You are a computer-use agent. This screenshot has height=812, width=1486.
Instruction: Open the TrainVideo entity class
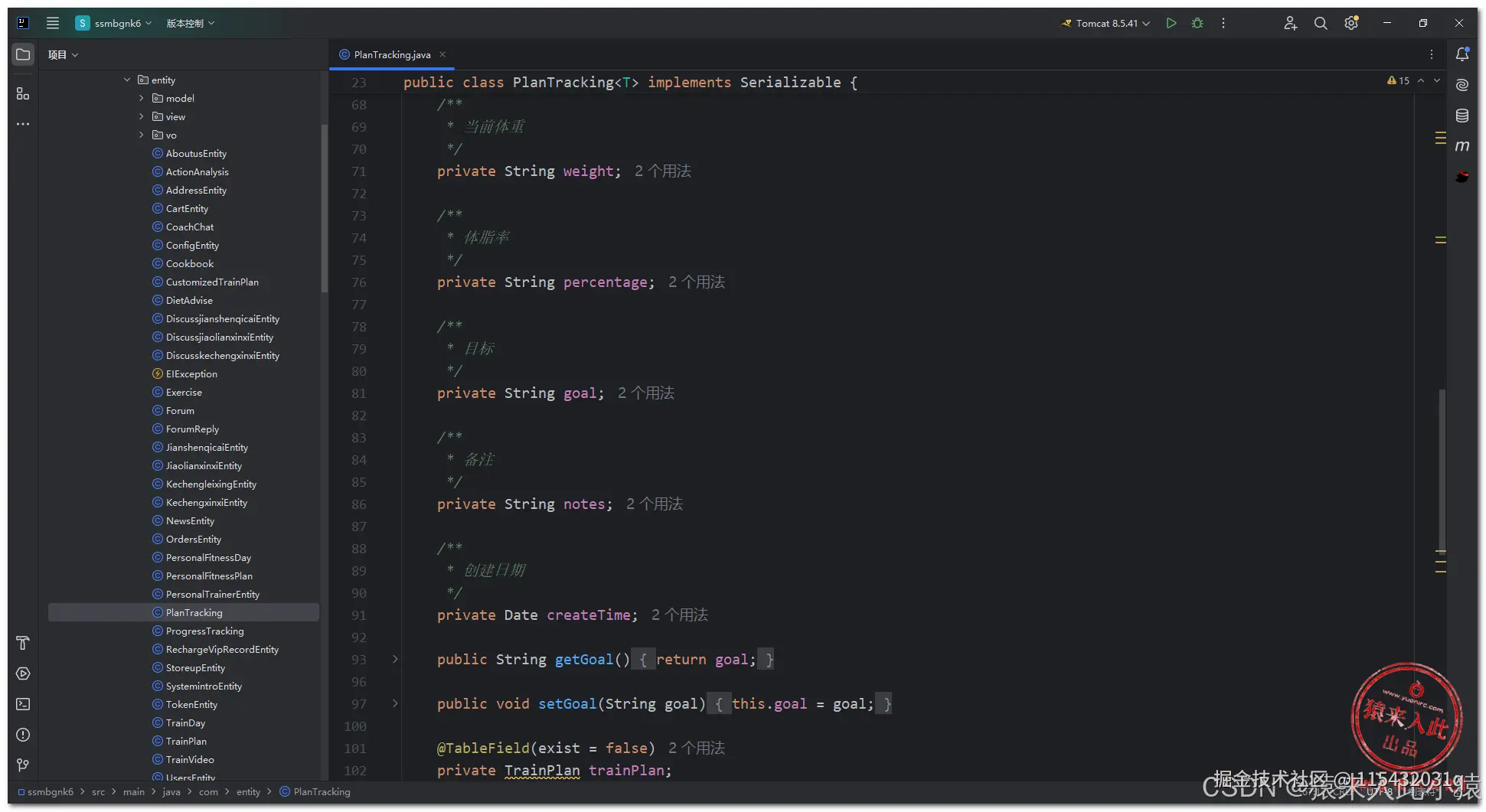[x=190, y=759]
